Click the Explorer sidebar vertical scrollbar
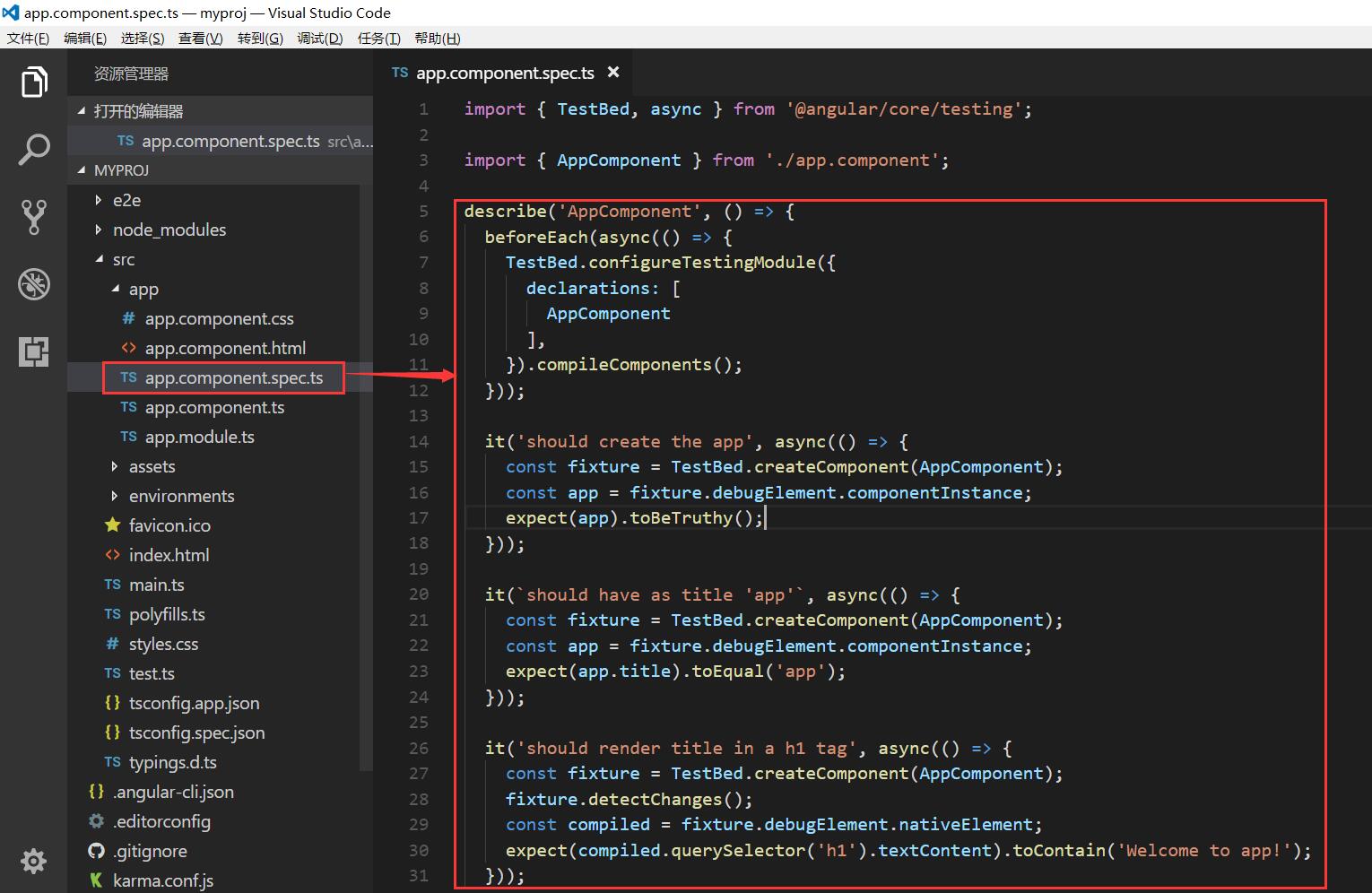The image size is (1372, 893). coord(366,478)
